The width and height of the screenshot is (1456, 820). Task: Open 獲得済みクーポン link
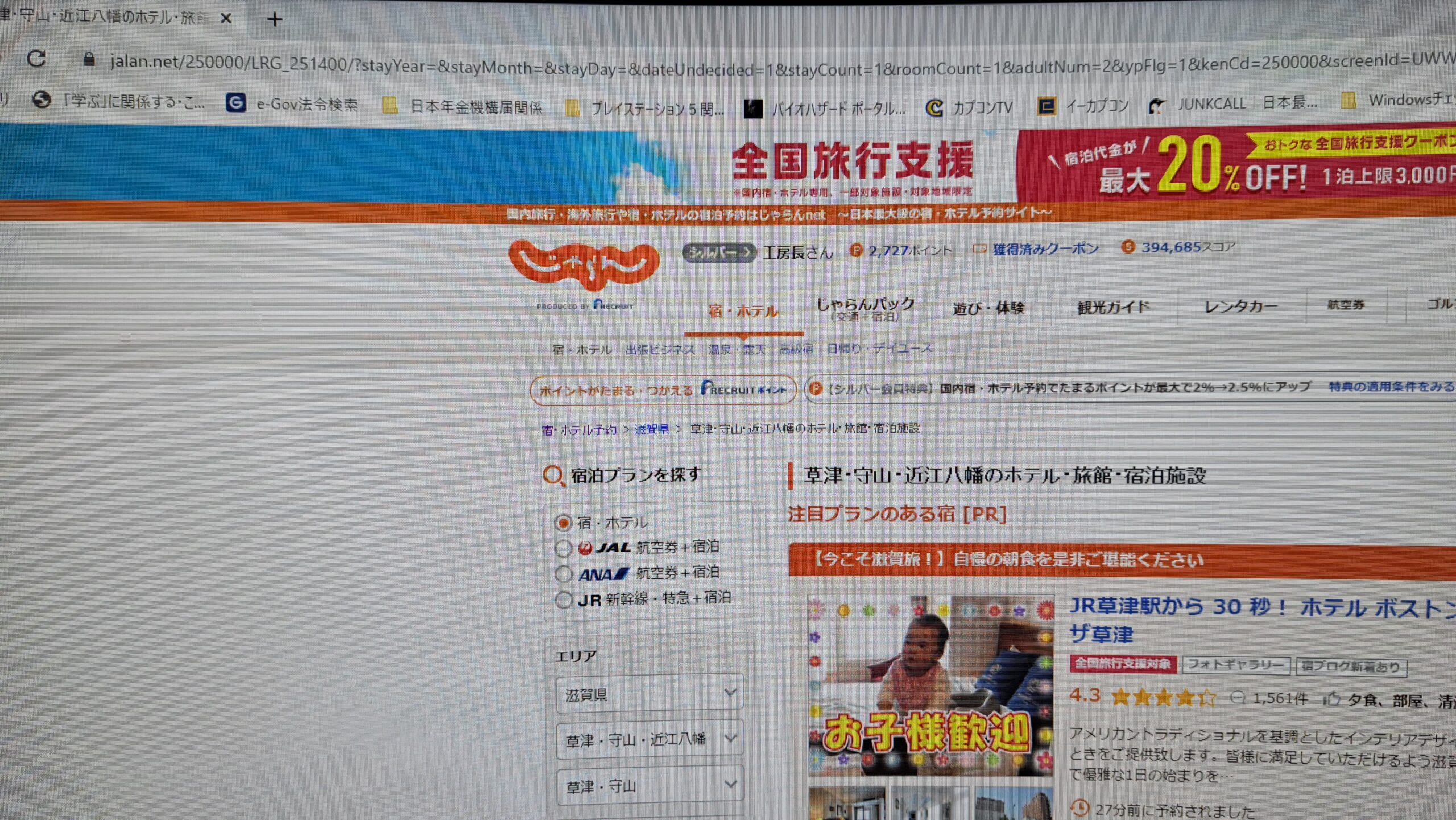tap(1036, 249)
